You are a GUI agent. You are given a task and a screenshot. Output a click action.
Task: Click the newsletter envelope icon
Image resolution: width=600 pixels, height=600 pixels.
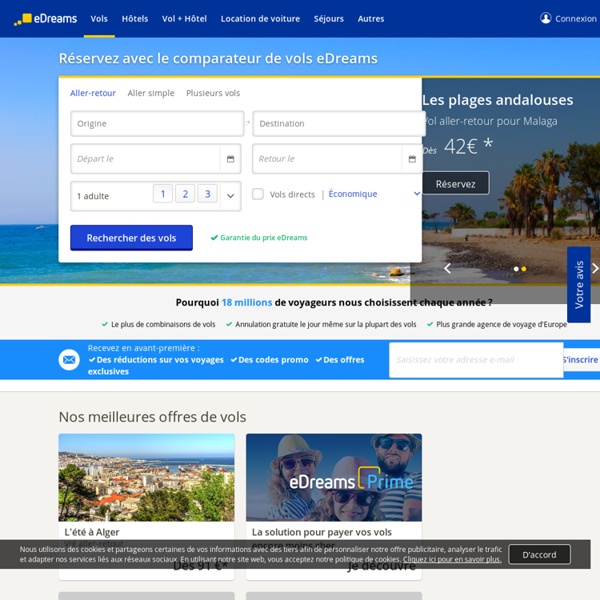click(69, 360)
